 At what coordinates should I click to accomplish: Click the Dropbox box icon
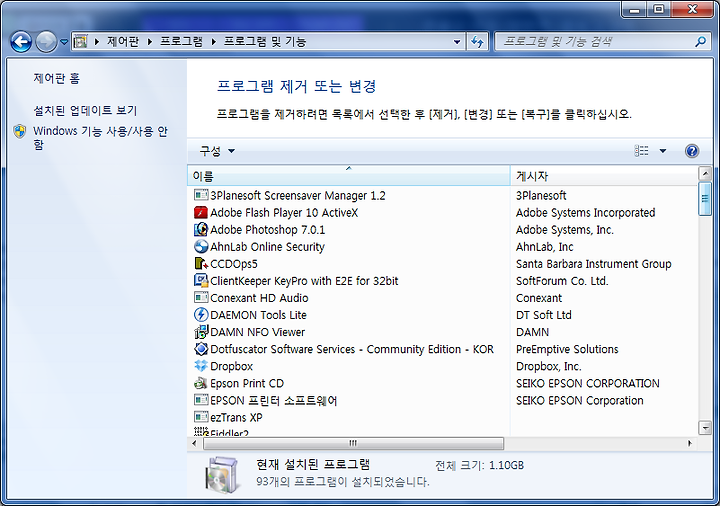[201, 366]
